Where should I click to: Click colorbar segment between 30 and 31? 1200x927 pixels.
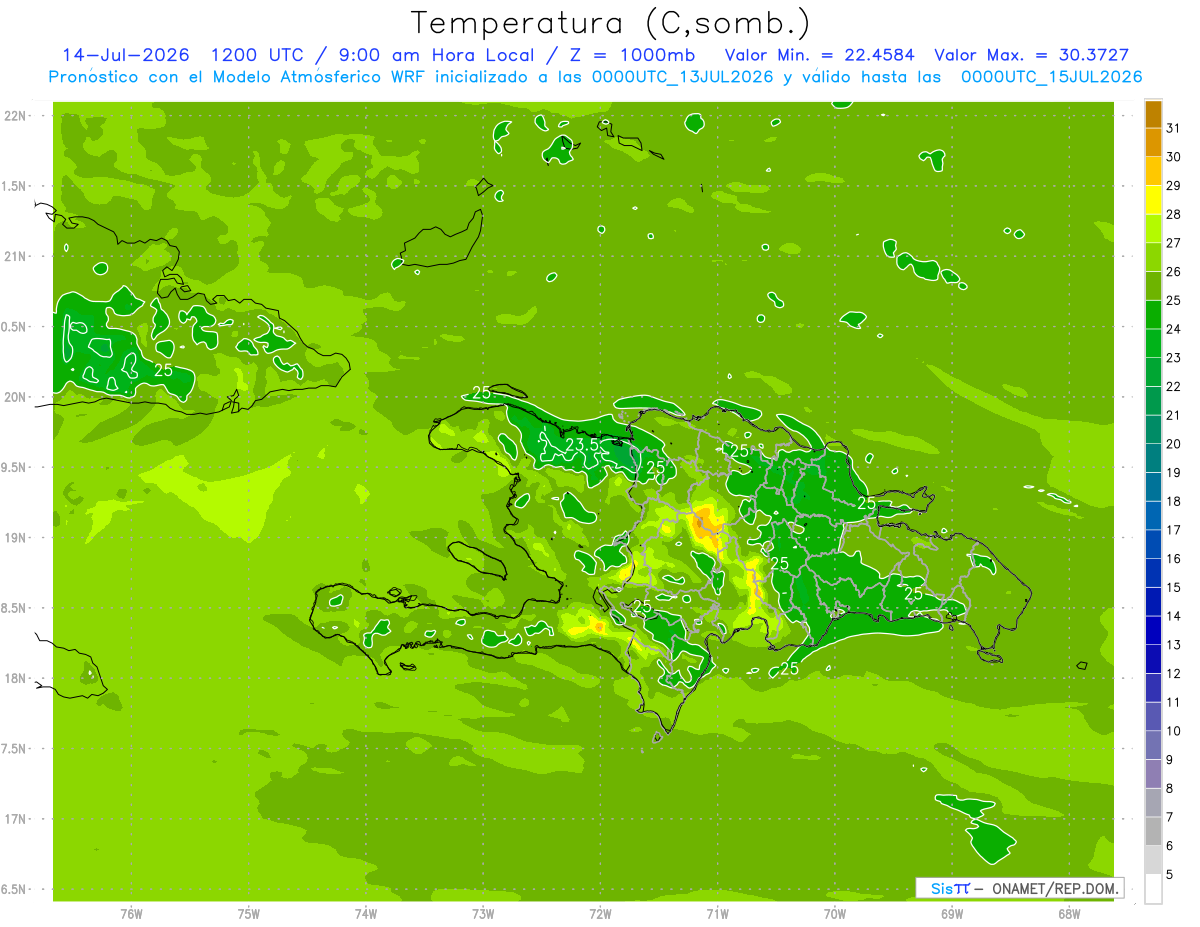coord(1153,142)
